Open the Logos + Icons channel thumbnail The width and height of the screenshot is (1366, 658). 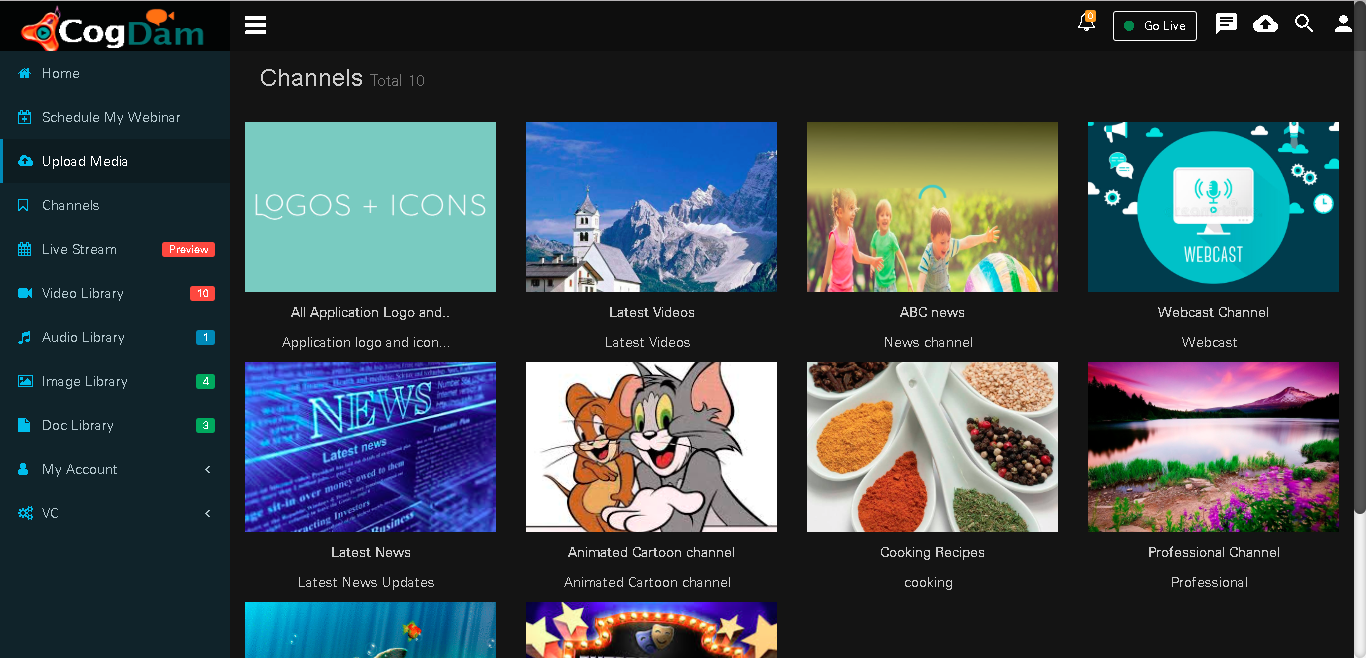pos(370,207)
